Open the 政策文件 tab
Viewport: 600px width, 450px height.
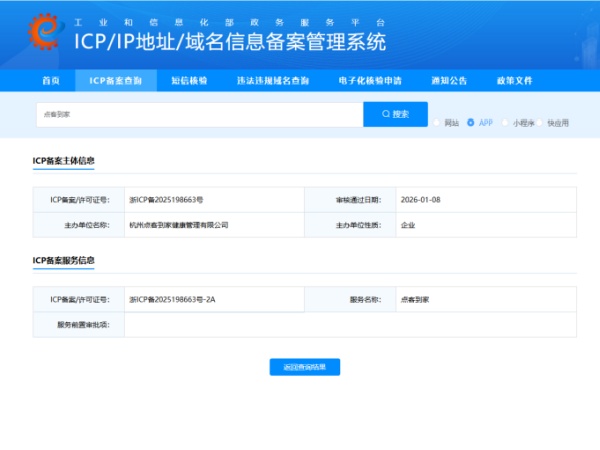coord(515,80)
